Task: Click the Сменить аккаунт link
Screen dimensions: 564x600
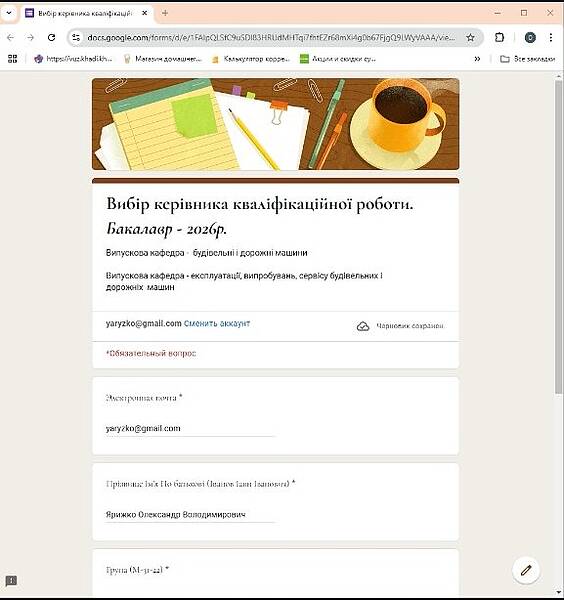Action: 217,324
